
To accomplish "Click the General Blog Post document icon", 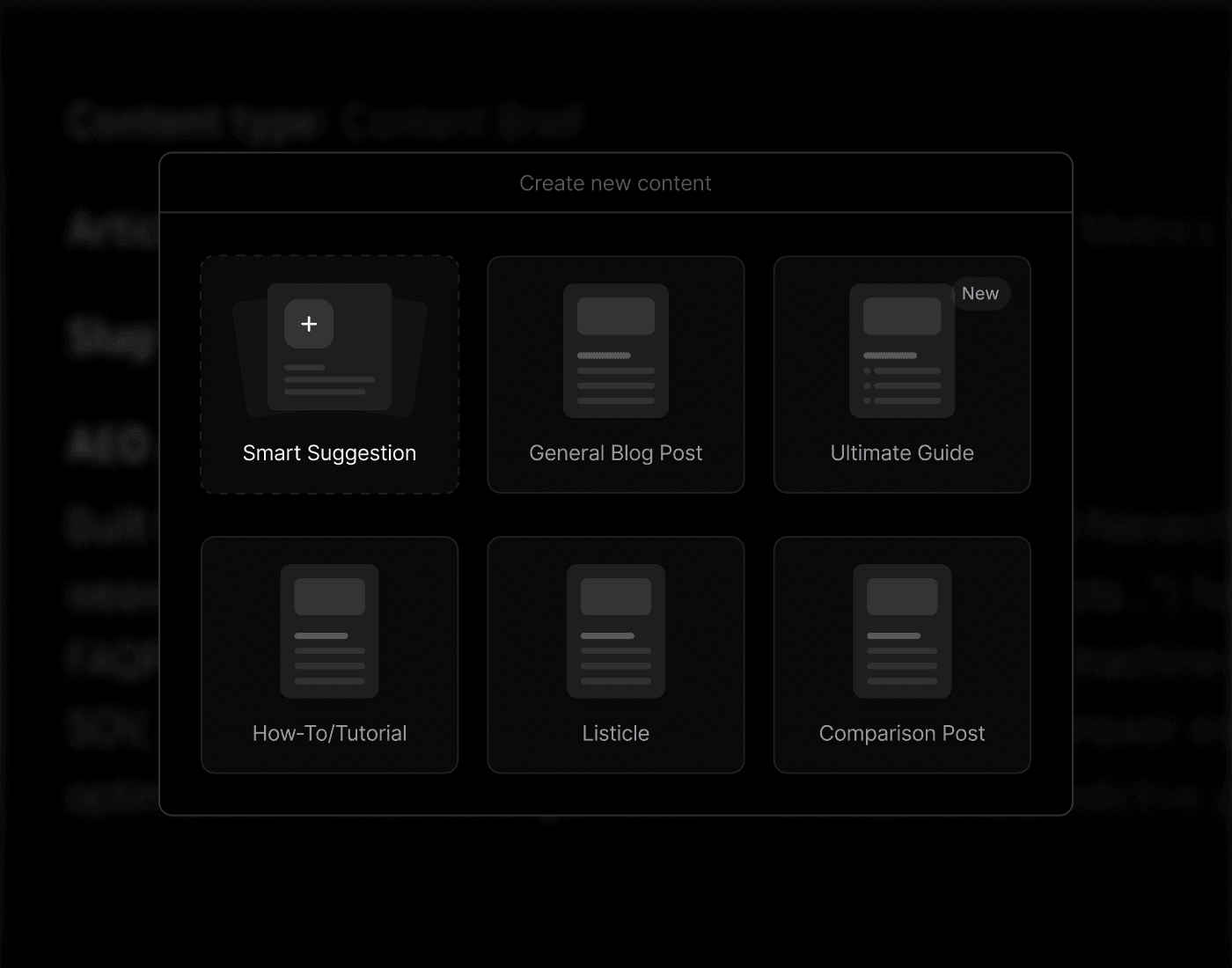I will pos(615,349).
